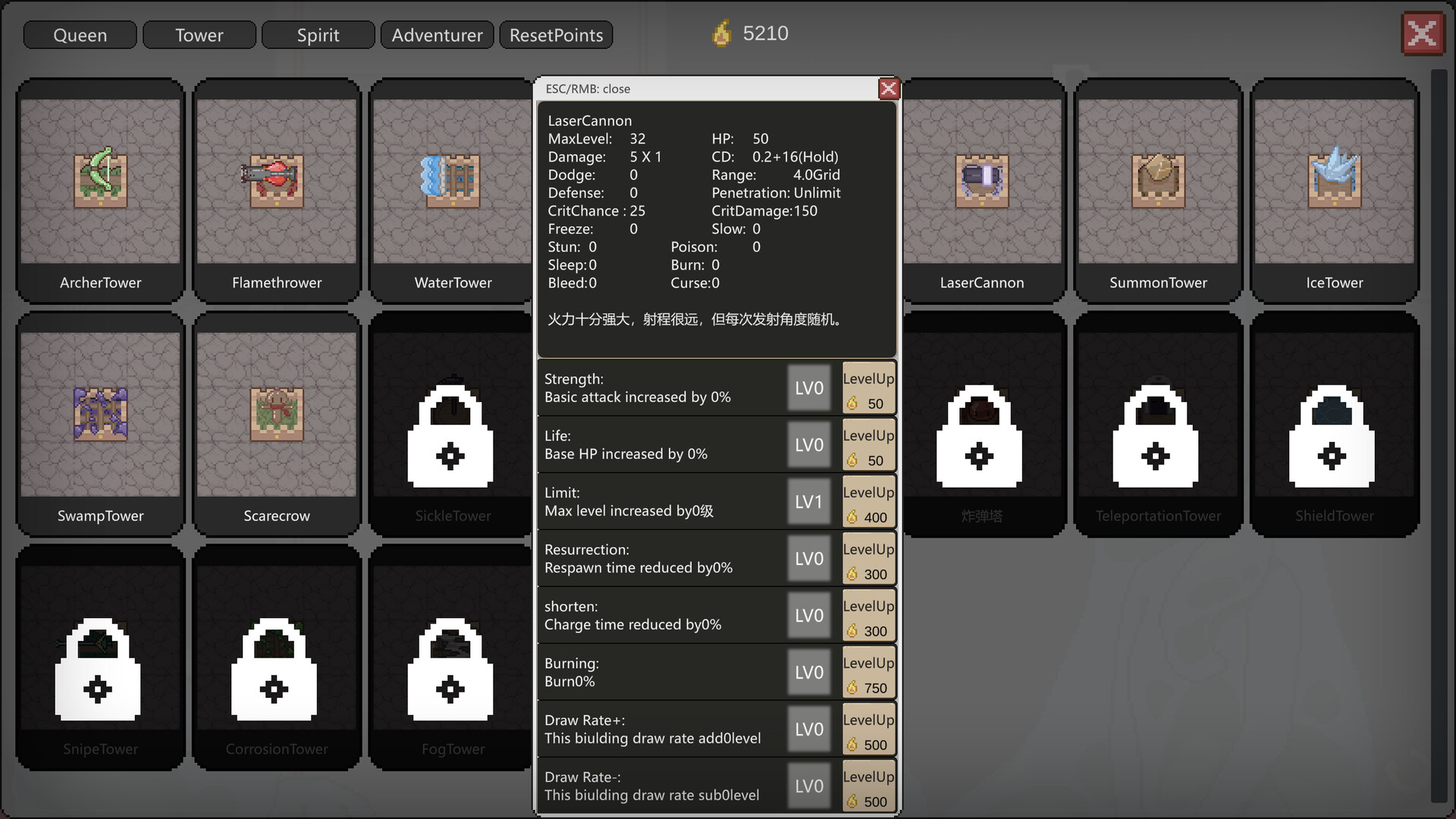Level up Burning for 750
1456x819 pixels.
click(x=868, y=673)
